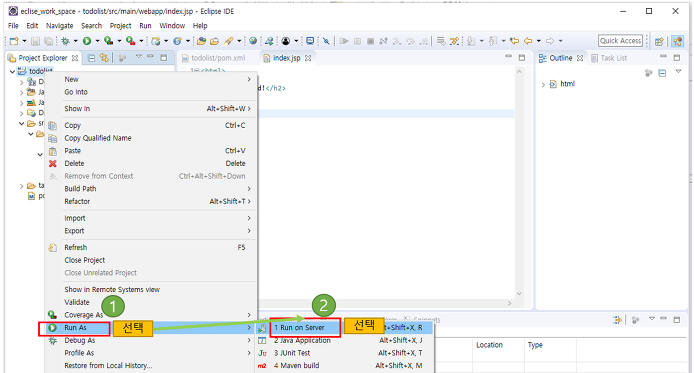Click Build Path menu entry

[x=150, y=189]
